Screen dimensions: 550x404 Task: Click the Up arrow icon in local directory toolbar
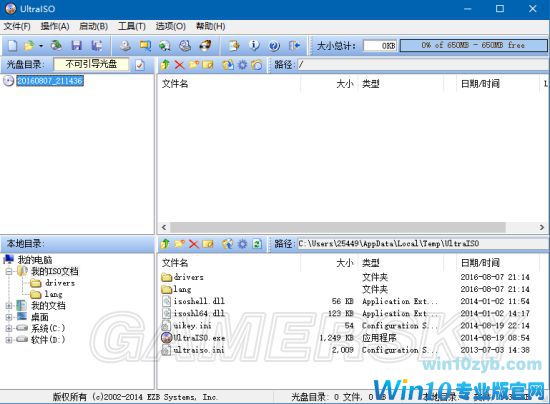165,244
